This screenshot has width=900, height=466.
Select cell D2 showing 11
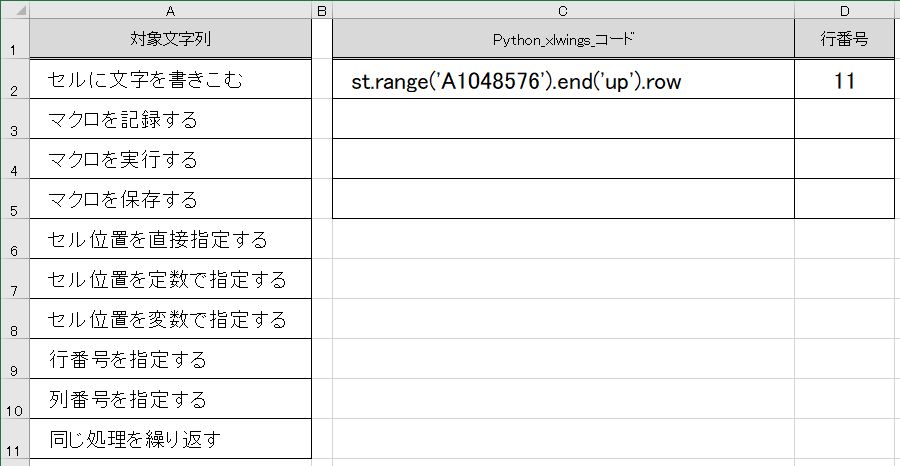pyautogui.click(x=844, y=79)
